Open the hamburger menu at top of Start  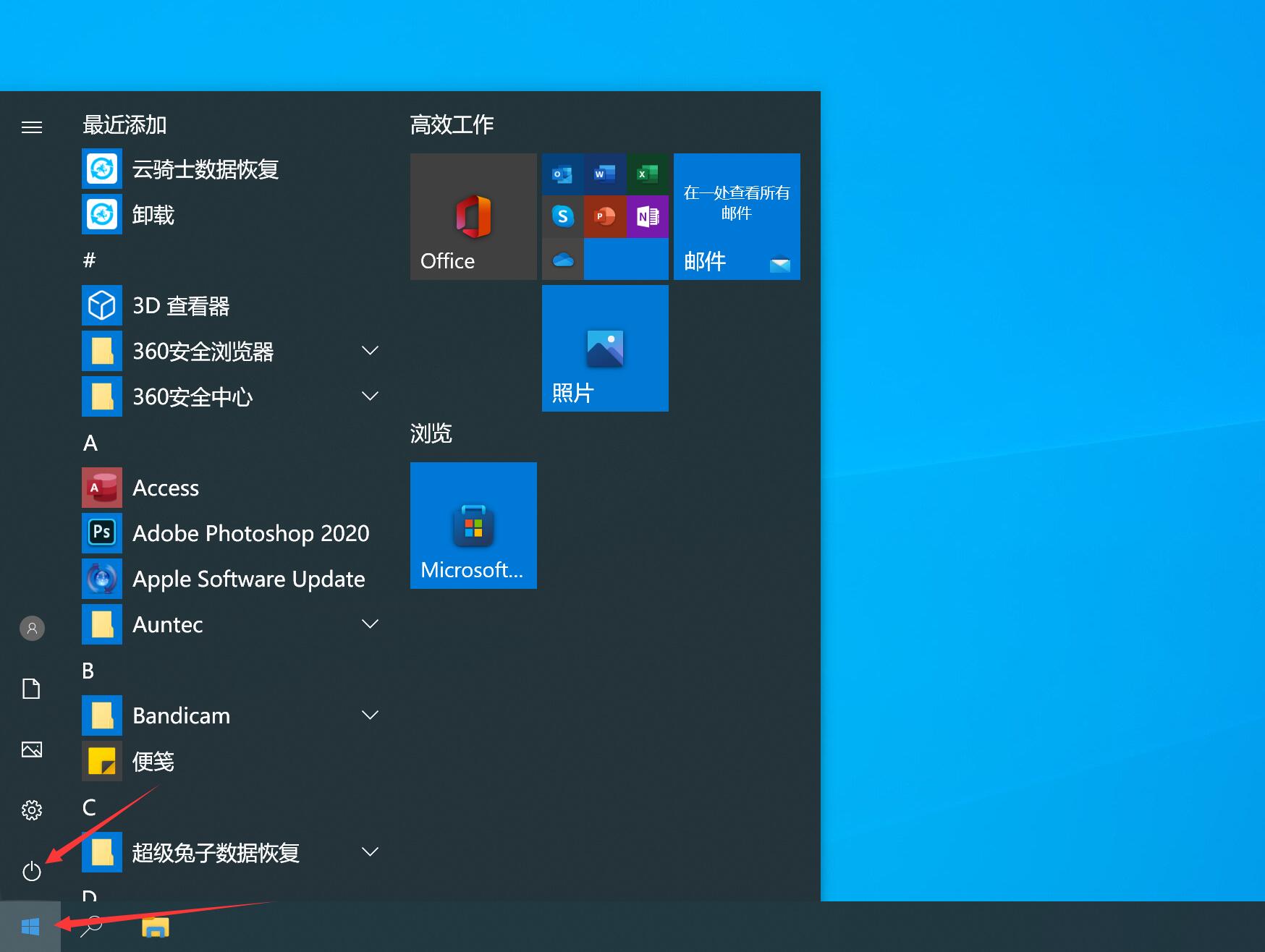point(32,128)
